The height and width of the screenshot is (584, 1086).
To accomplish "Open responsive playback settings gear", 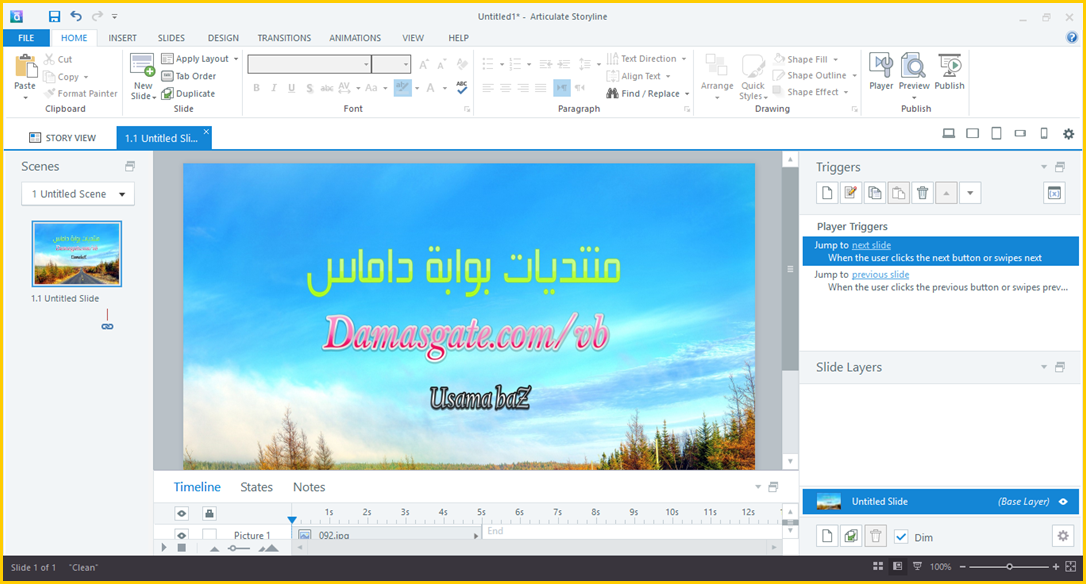I will (1069, 134).
